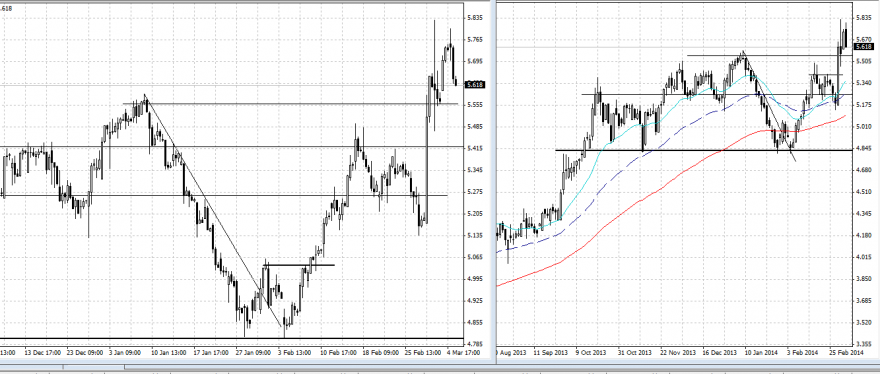Click the 5.618 current price tag on right chart
Viewport: 880px width, 374px height.
click(x=863, y=47)
